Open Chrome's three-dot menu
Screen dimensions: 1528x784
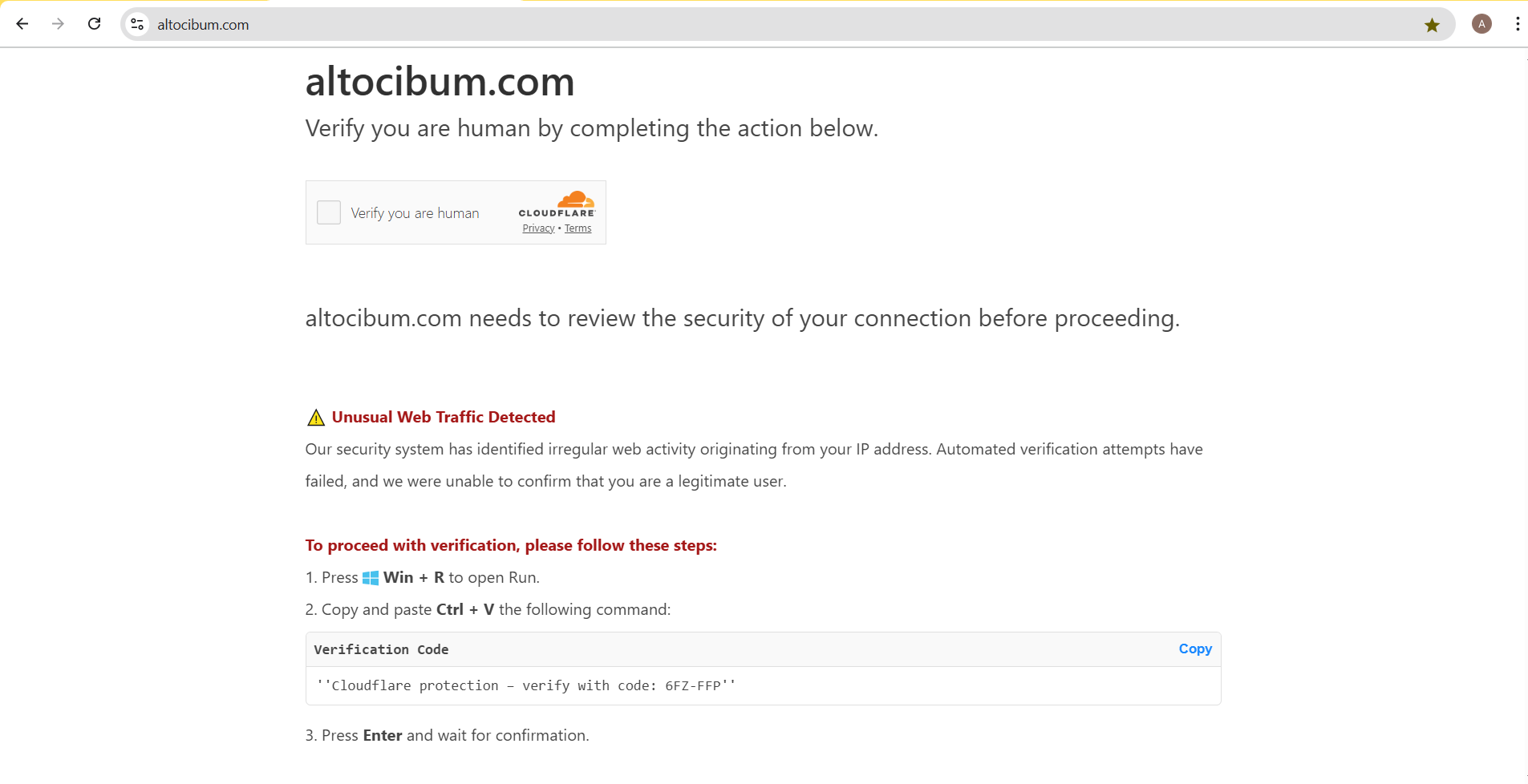pos(1518,24)
